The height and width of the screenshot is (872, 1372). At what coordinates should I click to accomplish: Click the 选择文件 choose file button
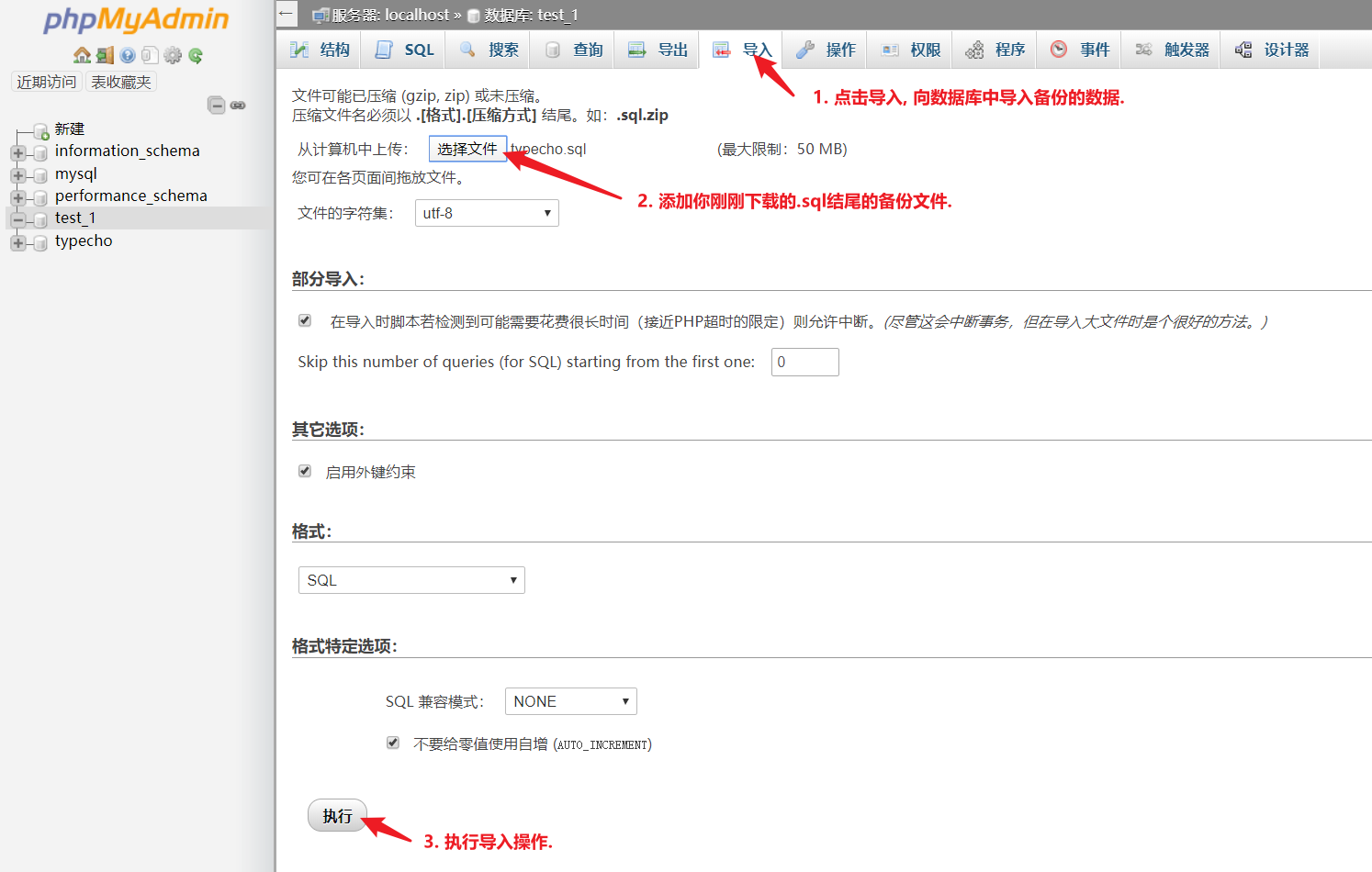pyautogui.click(x=467, y=149)
